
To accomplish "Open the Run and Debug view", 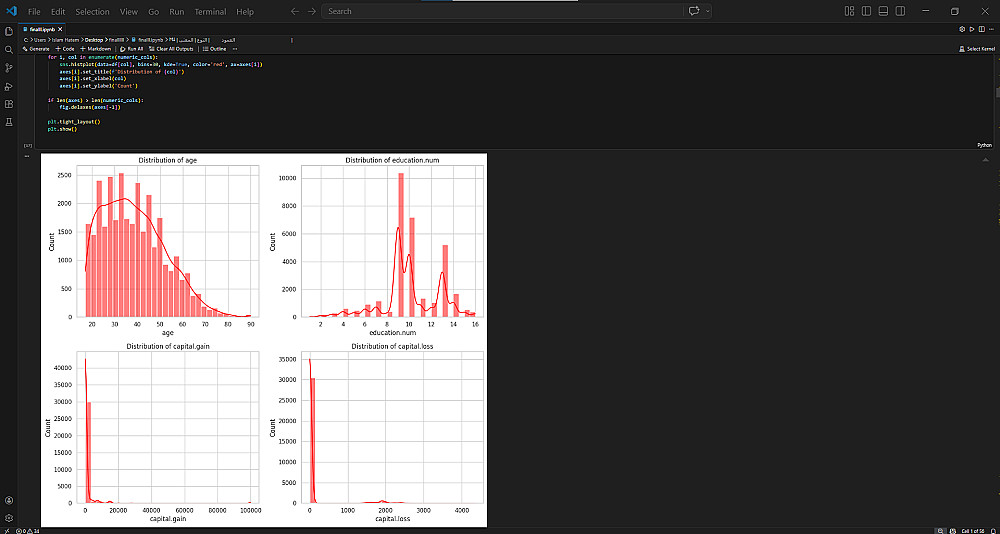I will pos(9,86).
